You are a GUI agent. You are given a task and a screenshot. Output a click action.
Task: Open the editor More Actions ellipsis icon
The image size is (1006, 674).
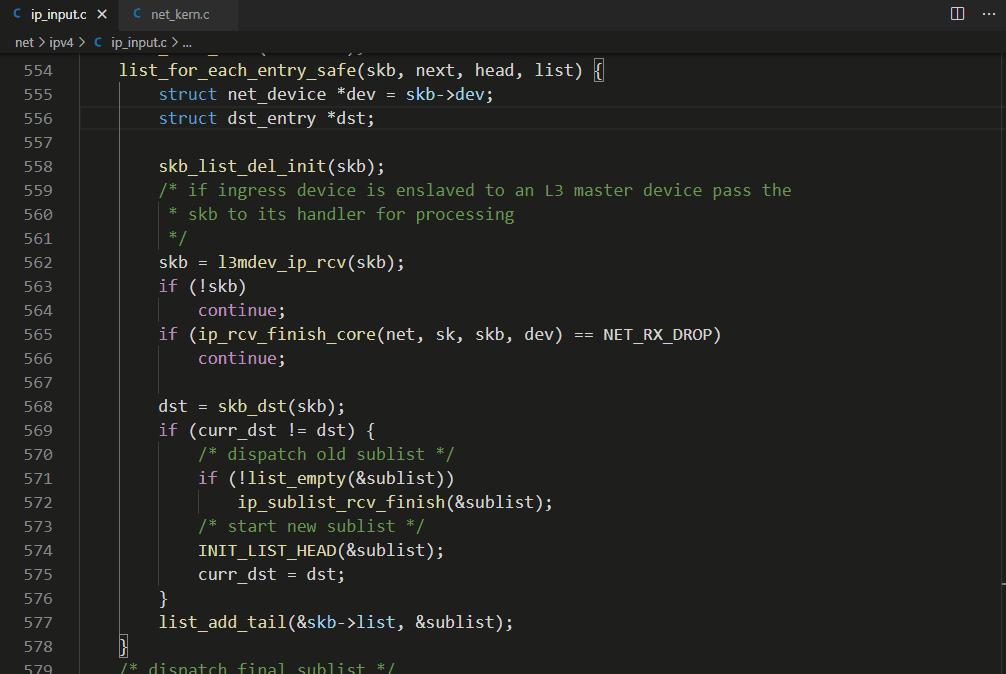pyautogui.click(x=988, y=13)
